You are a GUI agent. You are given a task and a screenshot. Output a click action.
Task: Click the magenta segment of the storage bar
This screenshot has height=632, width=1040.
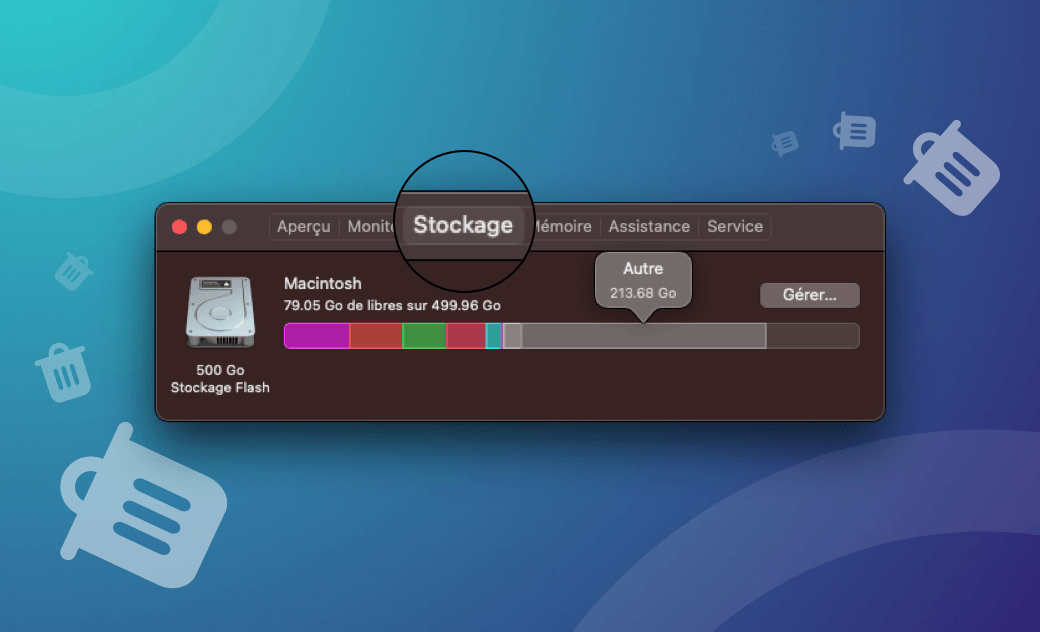[315, 336]
